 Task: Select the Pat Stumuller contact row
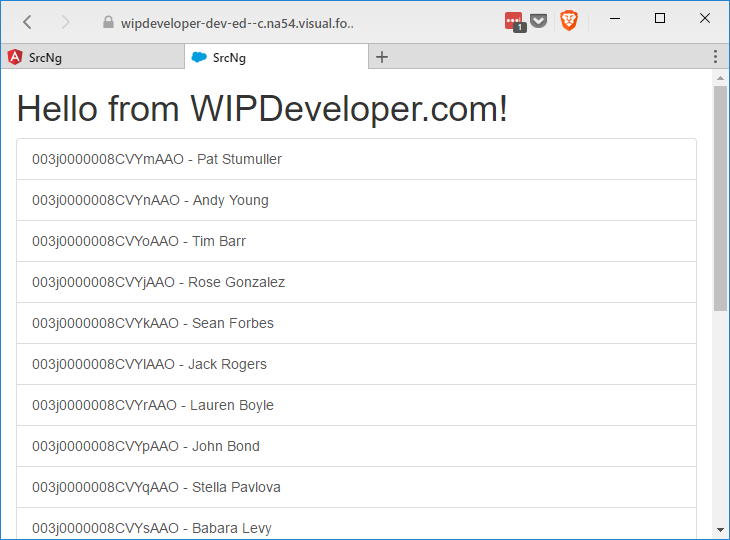pyautogui.click(x=357, y=159)
